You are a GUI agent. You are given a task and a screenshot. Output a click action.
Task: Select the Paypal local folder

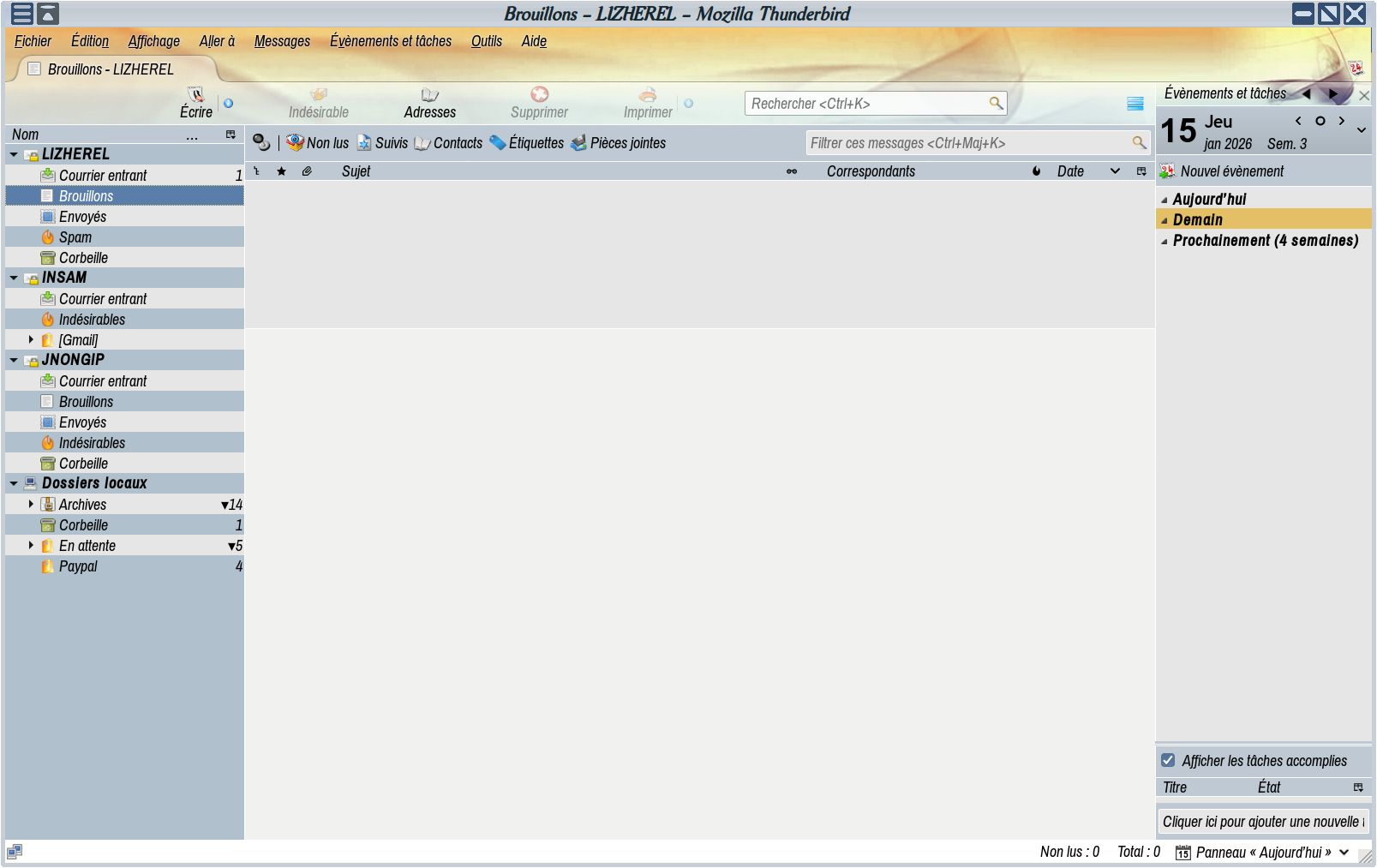point(124,566)
